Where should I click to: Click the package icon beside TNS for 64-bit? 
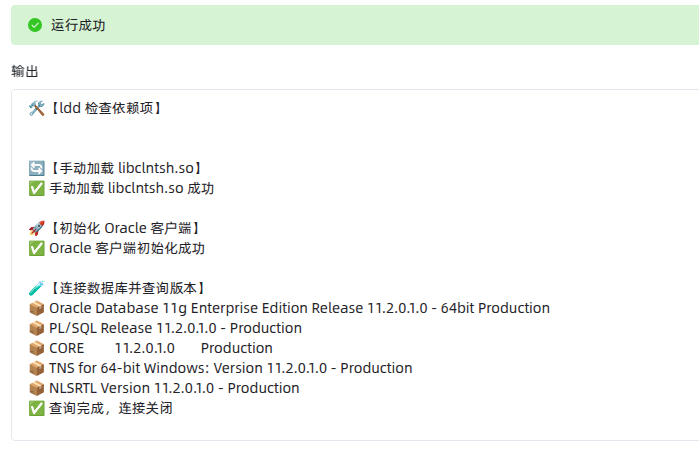(37, 369)
